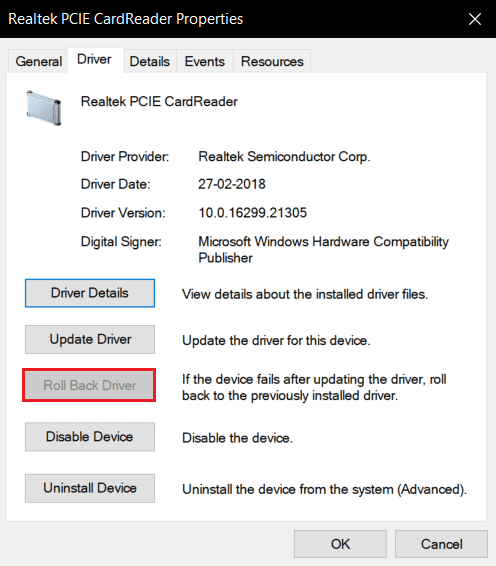Screen dimensions: 496x566
Task: Click the window title Realtek PCIE CardReader Properties
Action: point(126,19)
